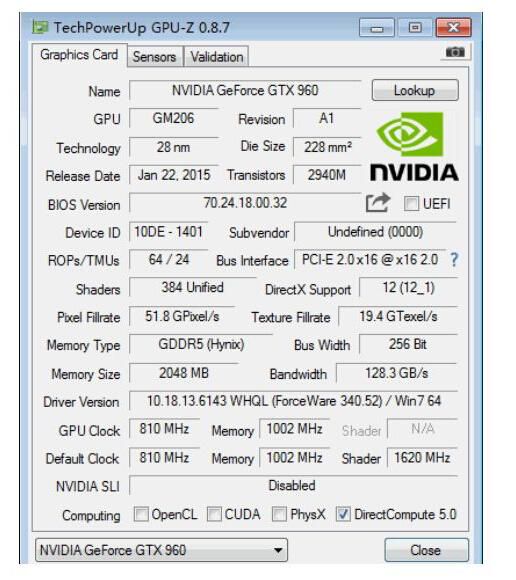This screenshot has width=516, height=580.
Task: Click the bus interface question mark
Action: click(x=454, y=260)
